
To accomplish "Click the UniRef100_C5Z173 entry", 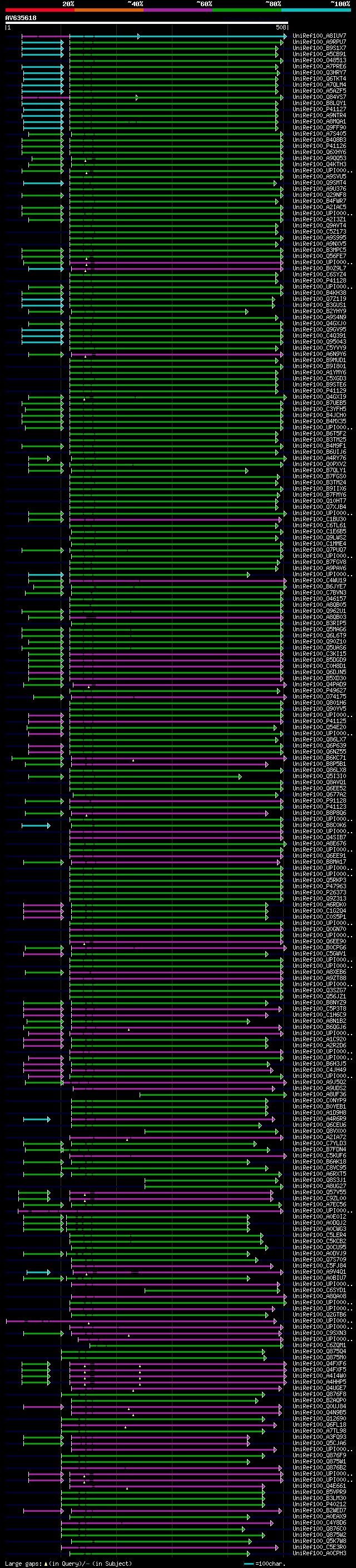I will pyautogui.click(x=319, y=232).
